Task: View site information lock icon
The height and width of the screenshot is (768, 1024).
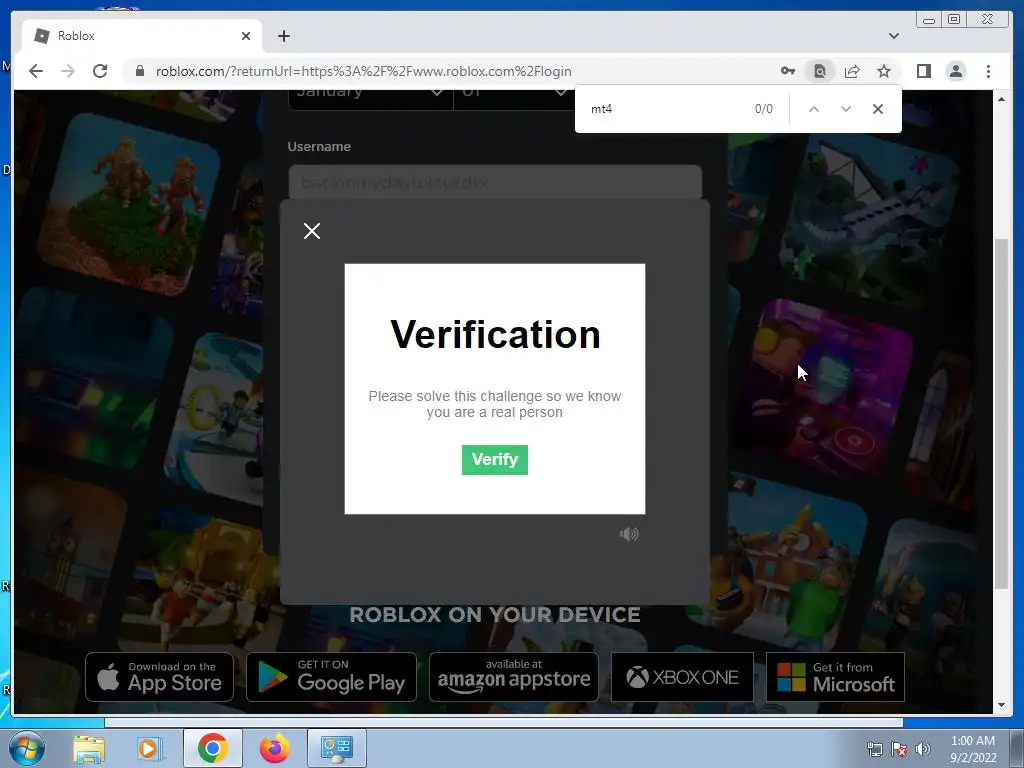Action: (x=140, y=71)
